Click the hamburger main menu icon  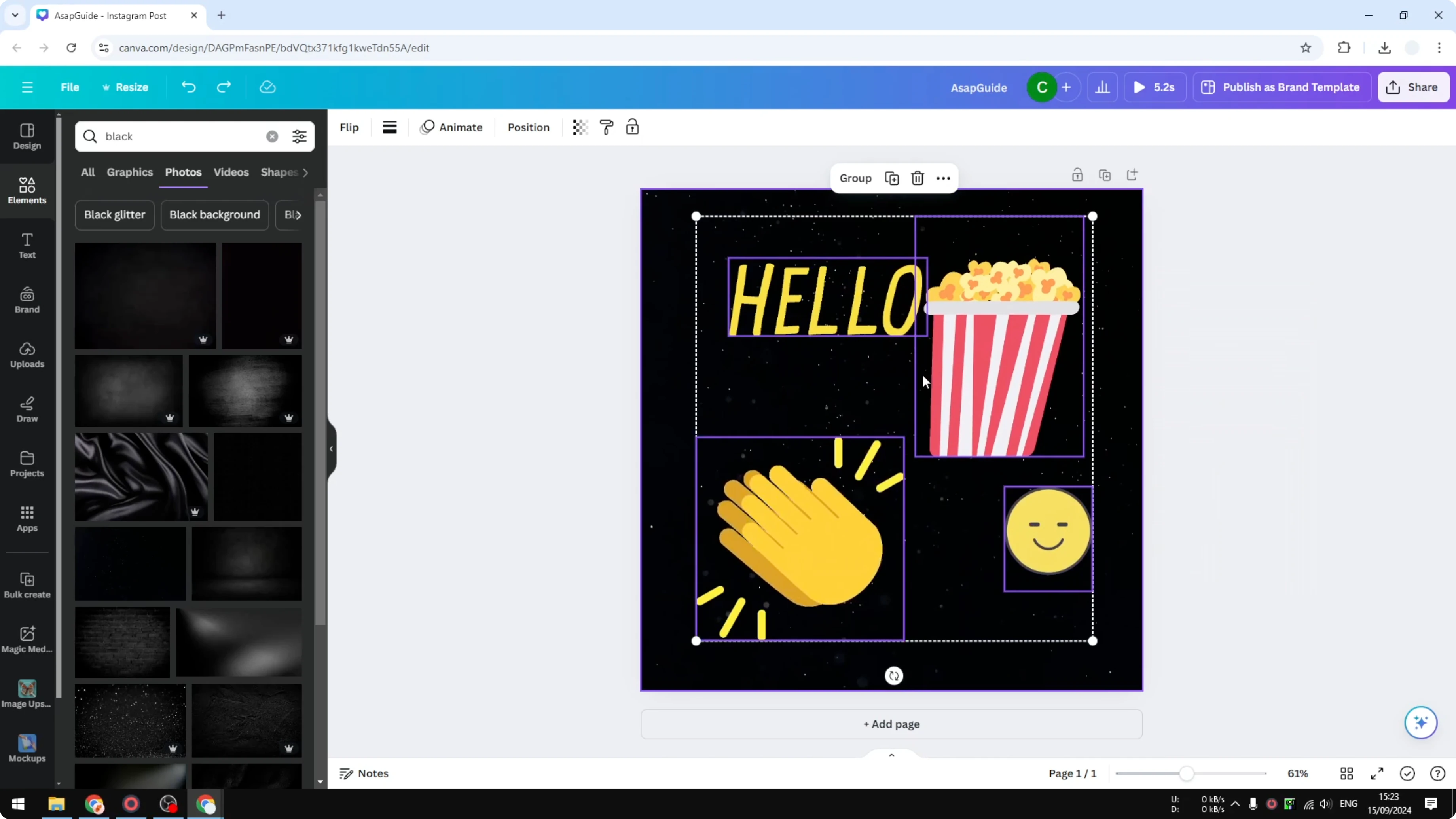click(27, 87)
